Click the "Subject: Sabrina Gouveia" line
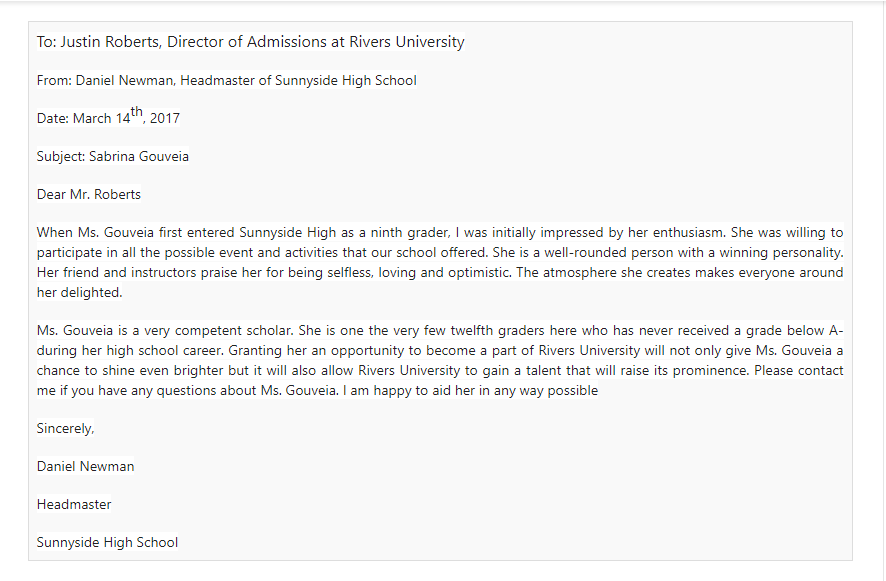 click(112, 156)
